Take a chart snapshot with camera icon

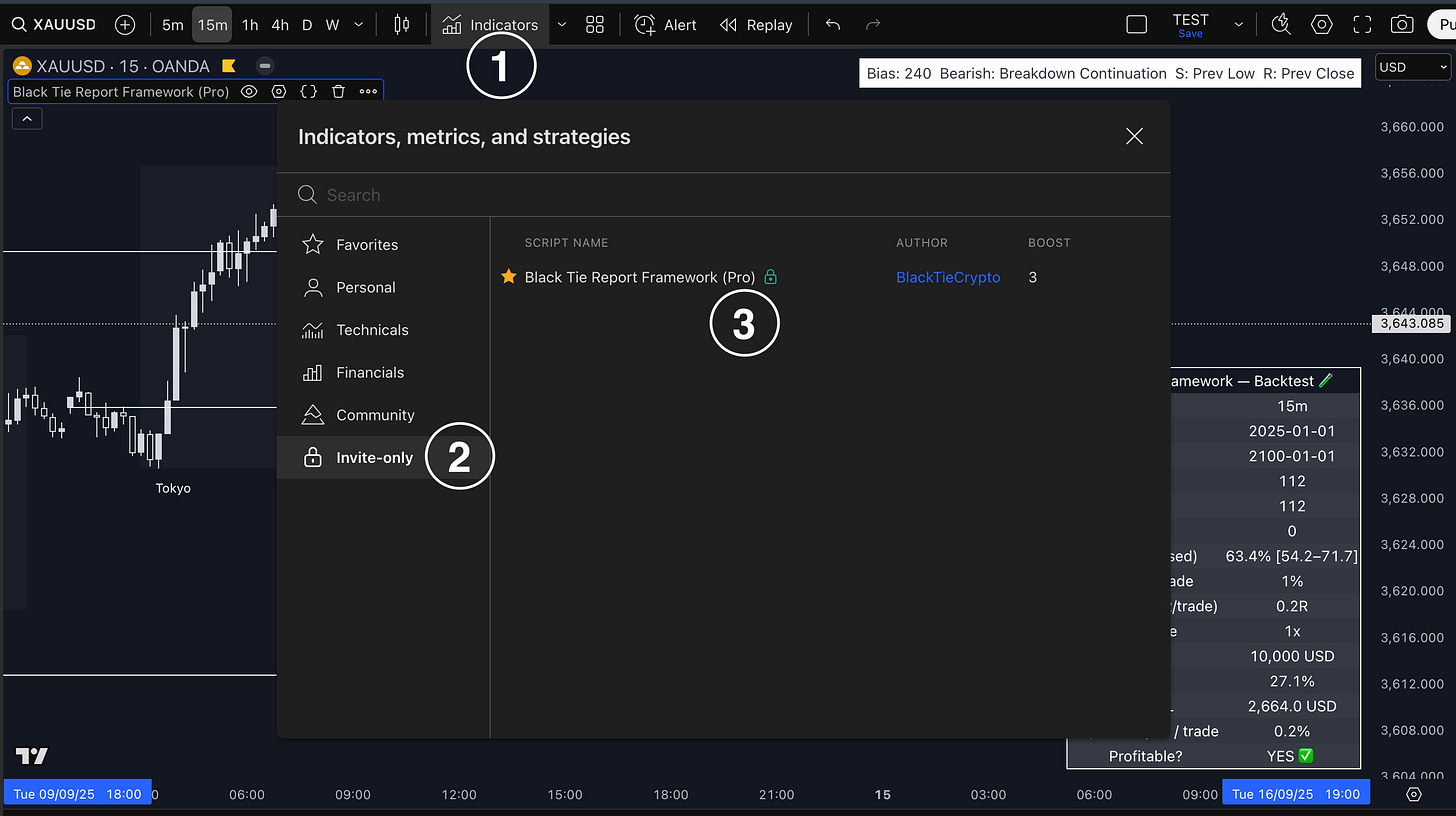1402,25
